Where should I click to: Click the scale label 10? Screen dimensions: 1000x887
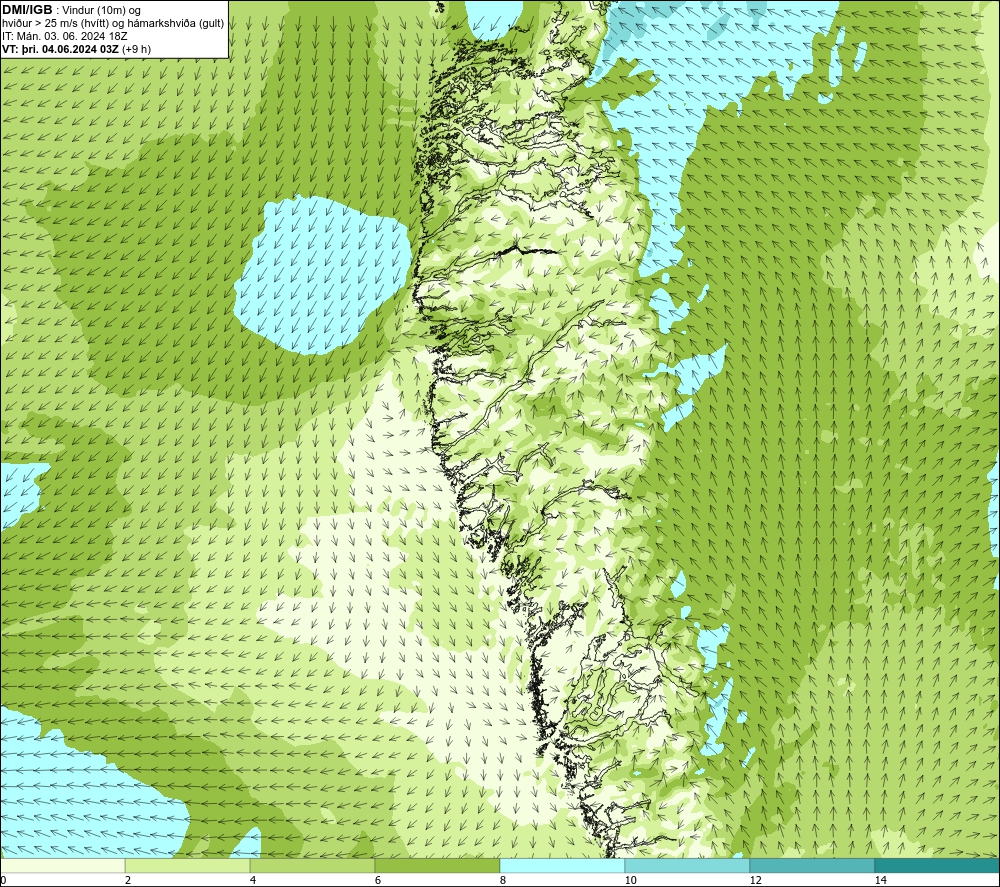click(631, 881)
